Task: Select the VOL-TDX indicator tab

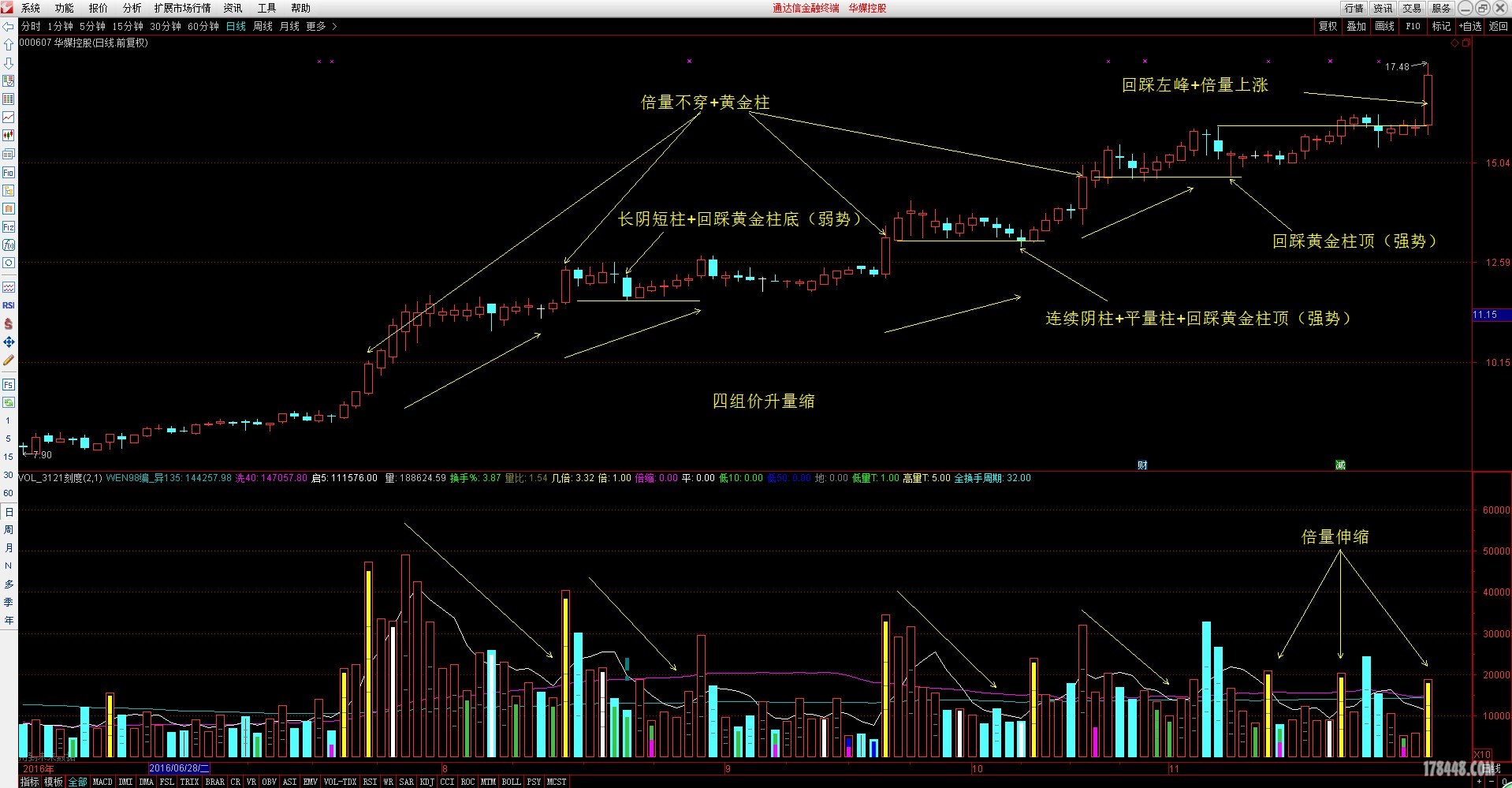Action: point(340,782)
